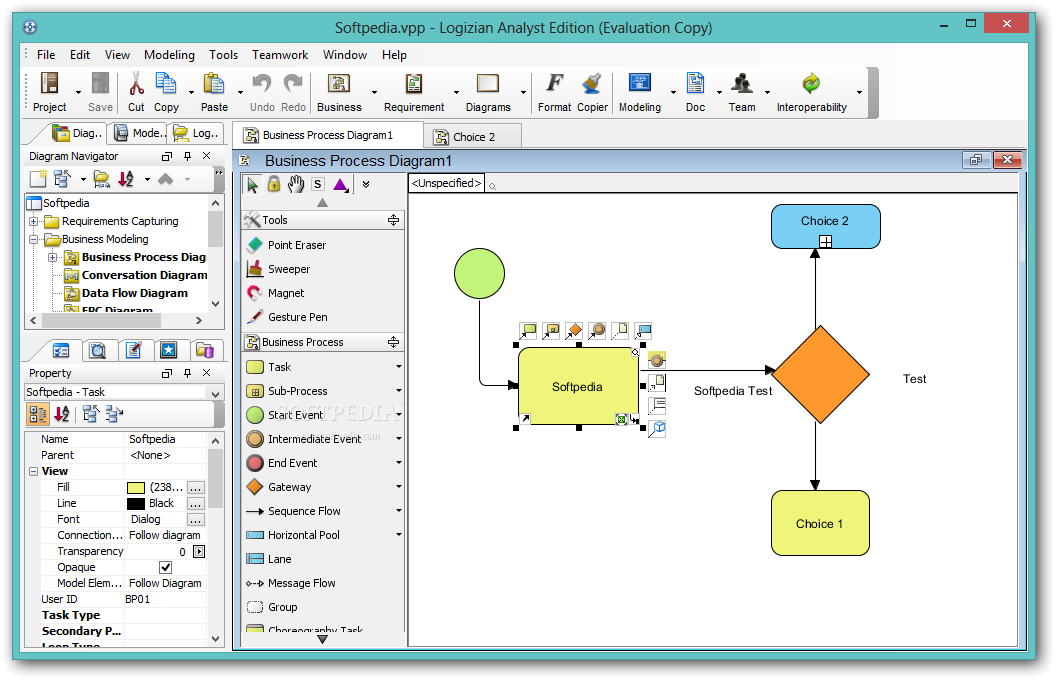This screenshot has height=680, width=1056.
Task: Click the yellow Fill color swatch
Action: [x=136, y=488]
